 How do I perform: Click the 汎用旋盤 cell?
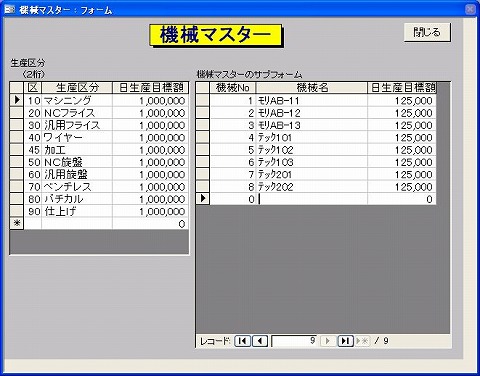pos(77,174)
